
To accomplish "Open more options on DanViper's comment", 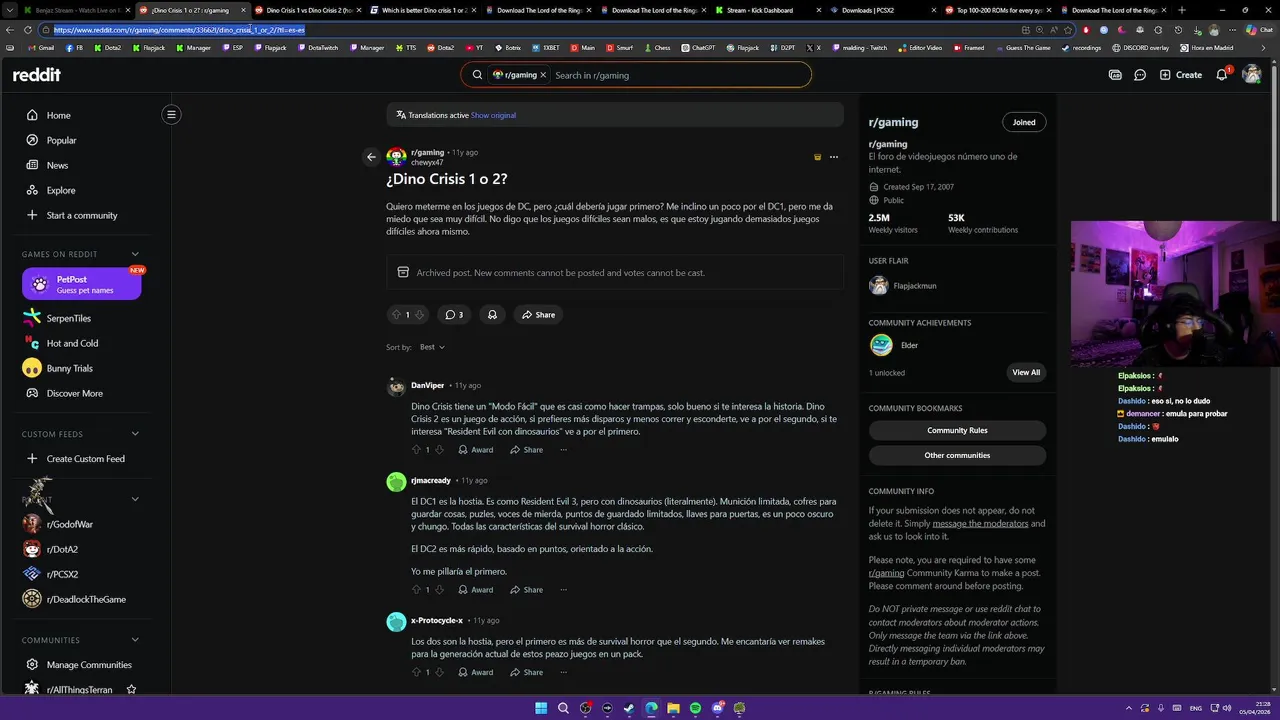I will [563, 450].
